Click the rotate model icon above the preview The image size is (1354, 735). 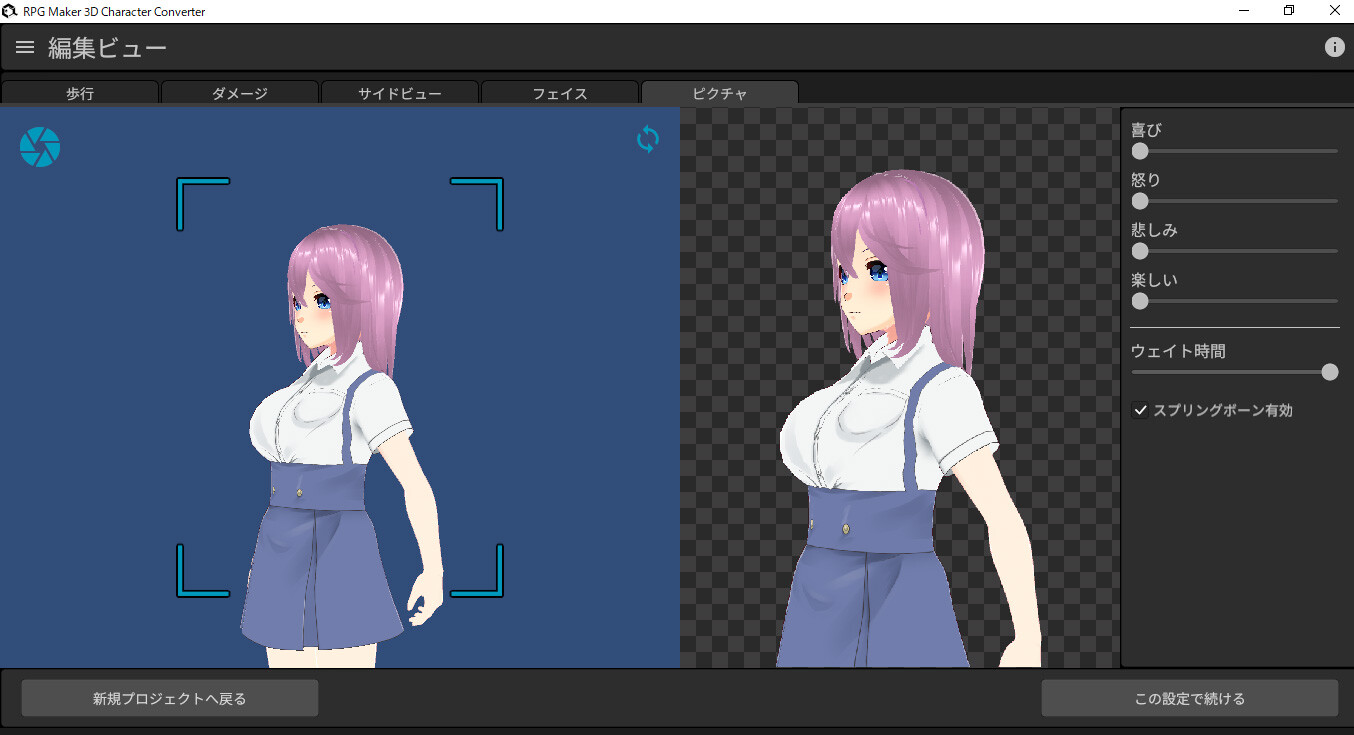pos(647,139)
